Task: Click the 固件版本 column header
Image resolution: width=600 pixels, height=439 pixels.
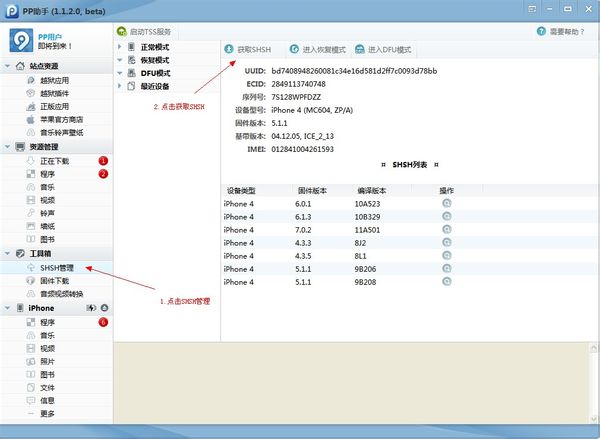Action: [x=314, y=189]
